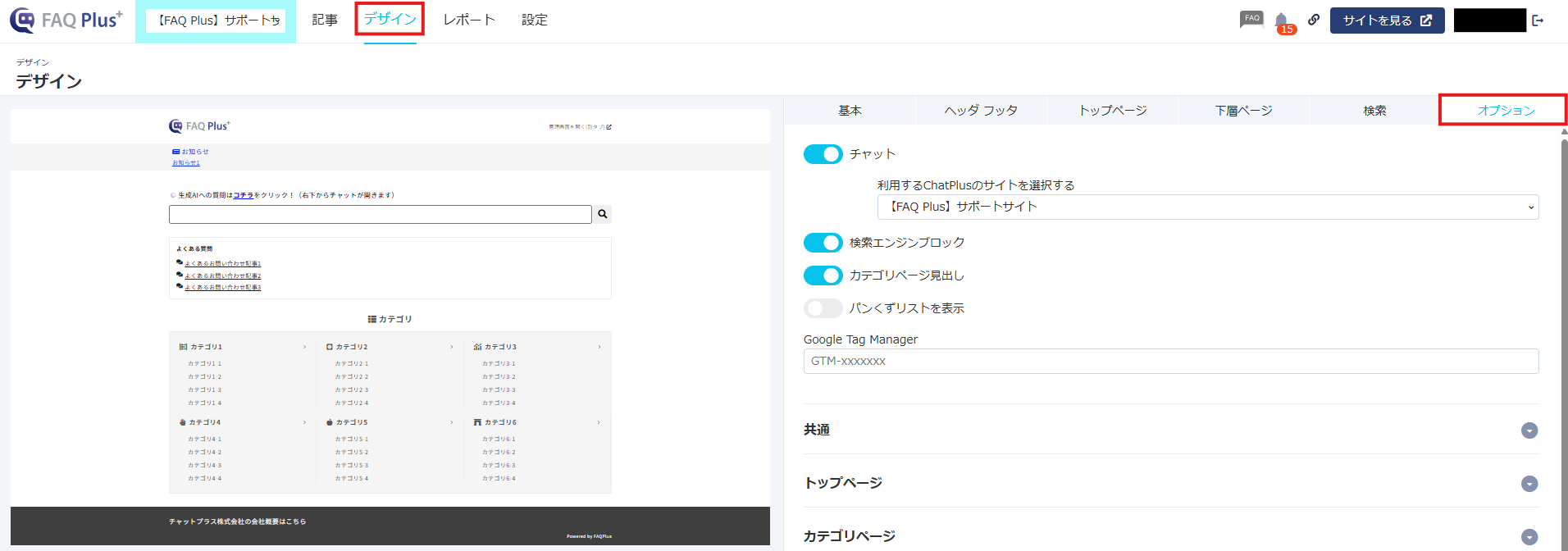Click the カテゴリ4 hand icon in the preview
Screen dimensions: 1568x551
coord(183,422)
